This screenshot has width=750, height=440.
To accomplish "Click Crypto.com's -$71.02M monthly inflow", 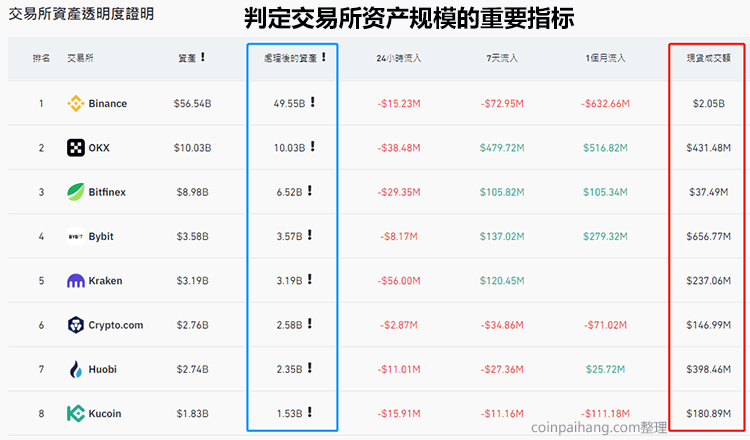I will 605,325.
